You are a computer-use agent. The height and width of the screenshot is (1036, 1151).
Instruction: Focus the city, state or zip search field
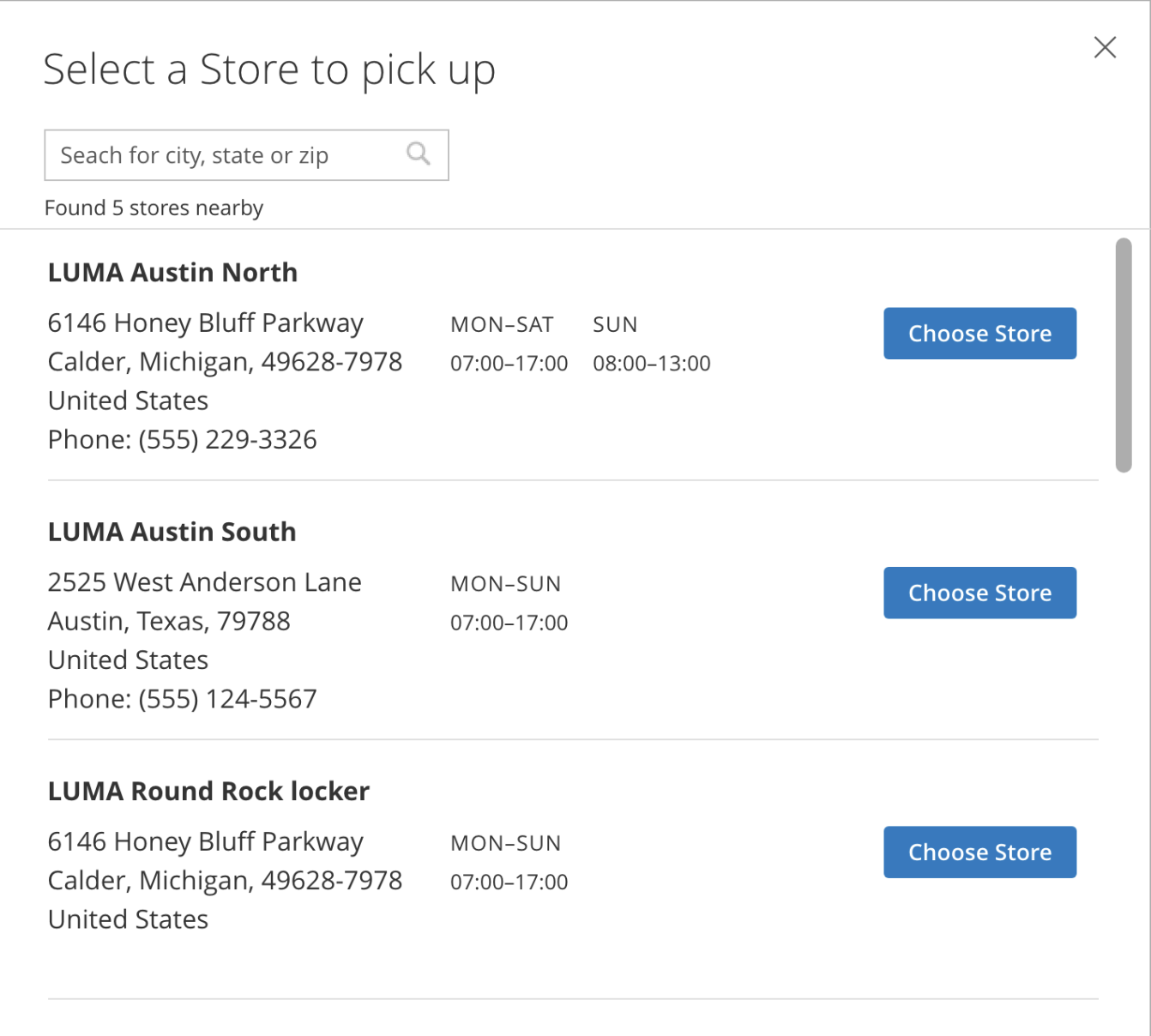(246, 155)
